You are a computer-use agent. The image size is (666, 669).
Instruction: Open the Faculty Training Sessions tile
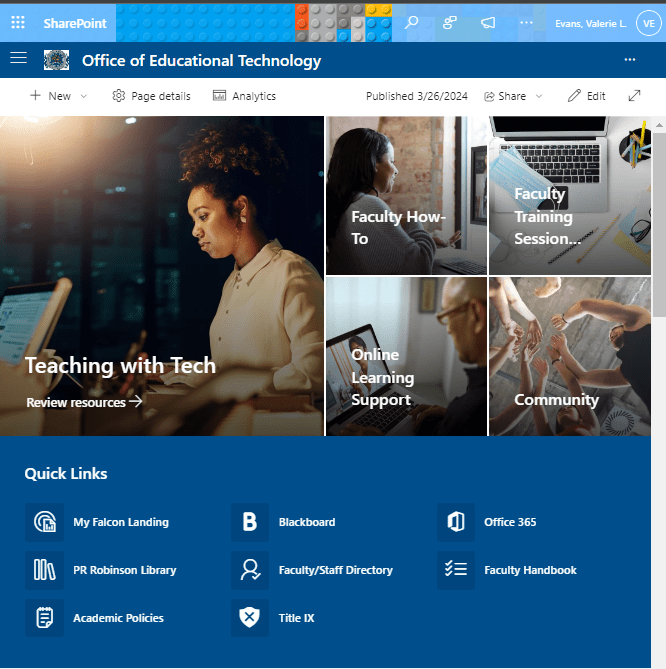570,195
